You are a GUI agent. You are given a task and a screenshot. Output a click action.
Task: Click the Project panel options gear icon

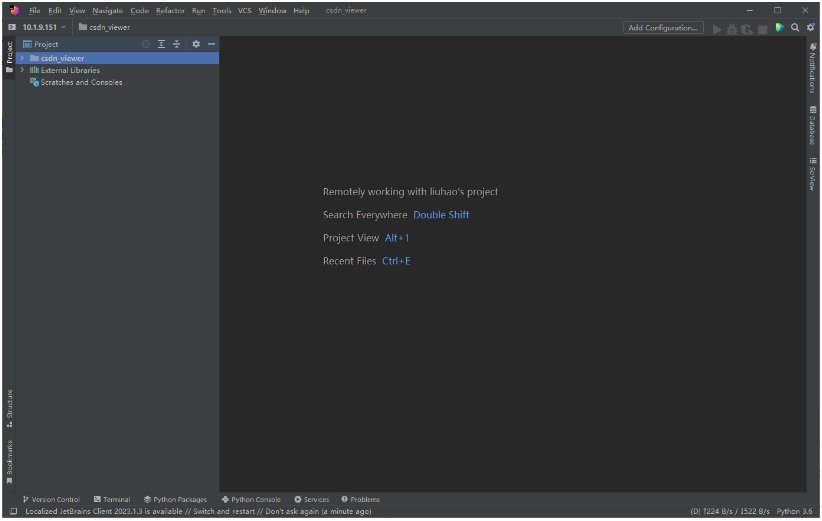(x=196, y=44)
